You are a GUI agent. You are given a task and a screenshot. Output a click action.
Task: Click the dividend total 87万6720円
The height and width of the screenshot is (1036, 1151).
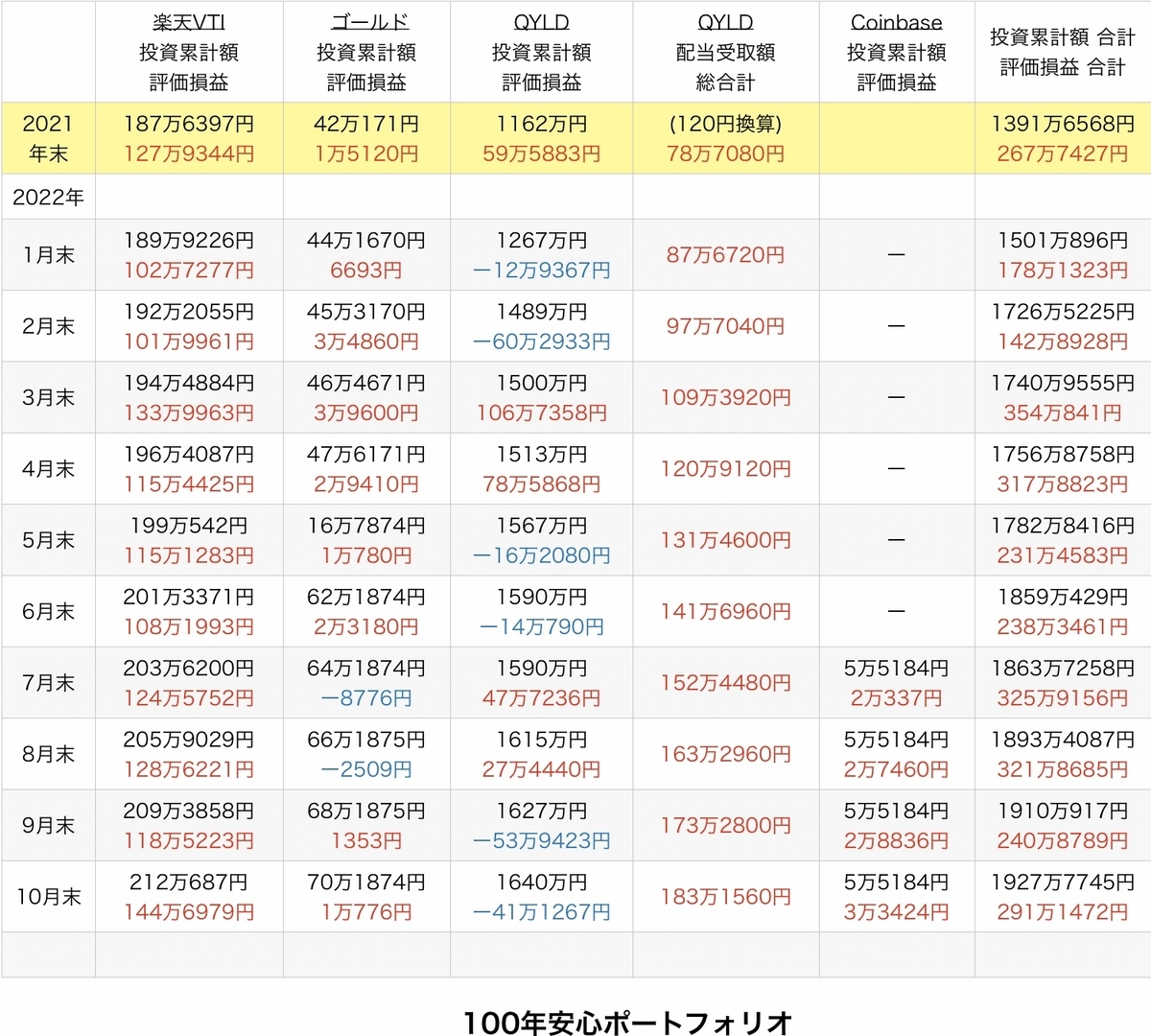tap(726, 255)
